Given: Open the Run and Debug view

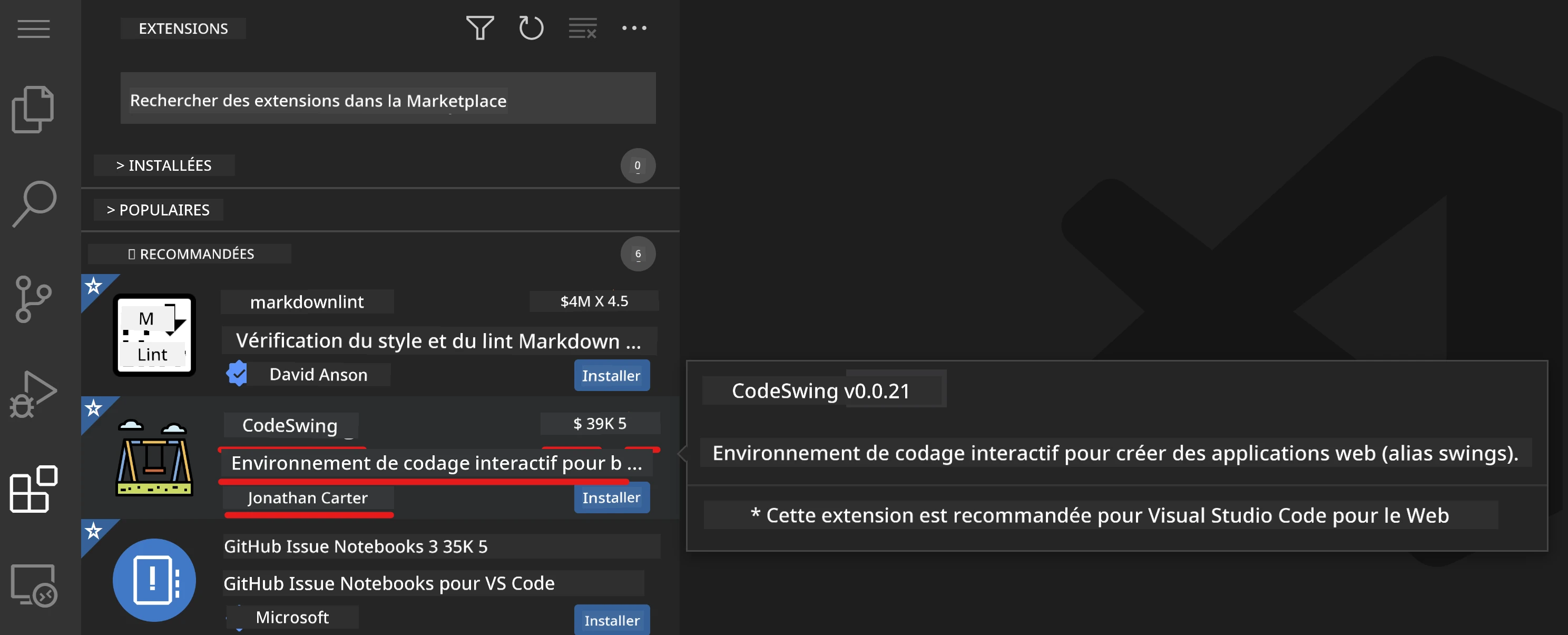Looking at the screenshot, I should (x=33, y=394).
